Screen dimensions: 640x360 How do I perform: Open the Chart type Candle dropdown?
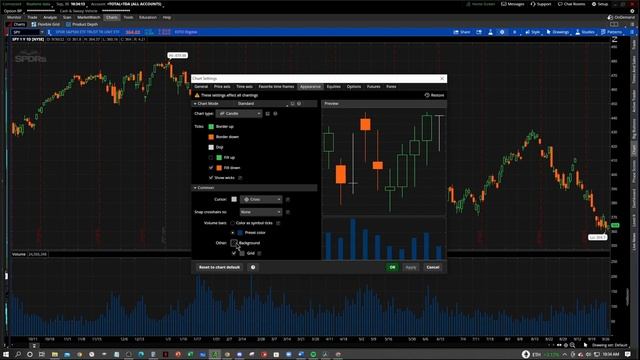pyautogui.click(x=238, y=113)
